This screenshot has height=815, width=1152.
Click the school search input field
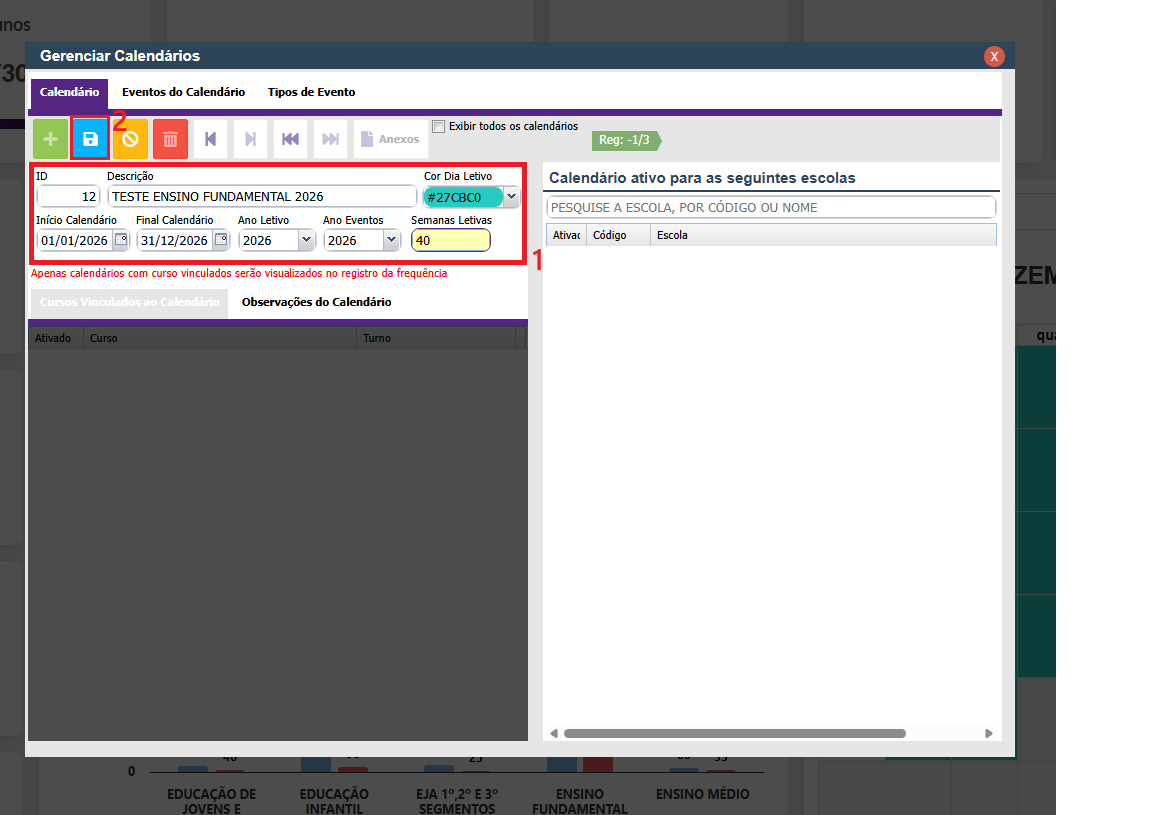(770, 208)
